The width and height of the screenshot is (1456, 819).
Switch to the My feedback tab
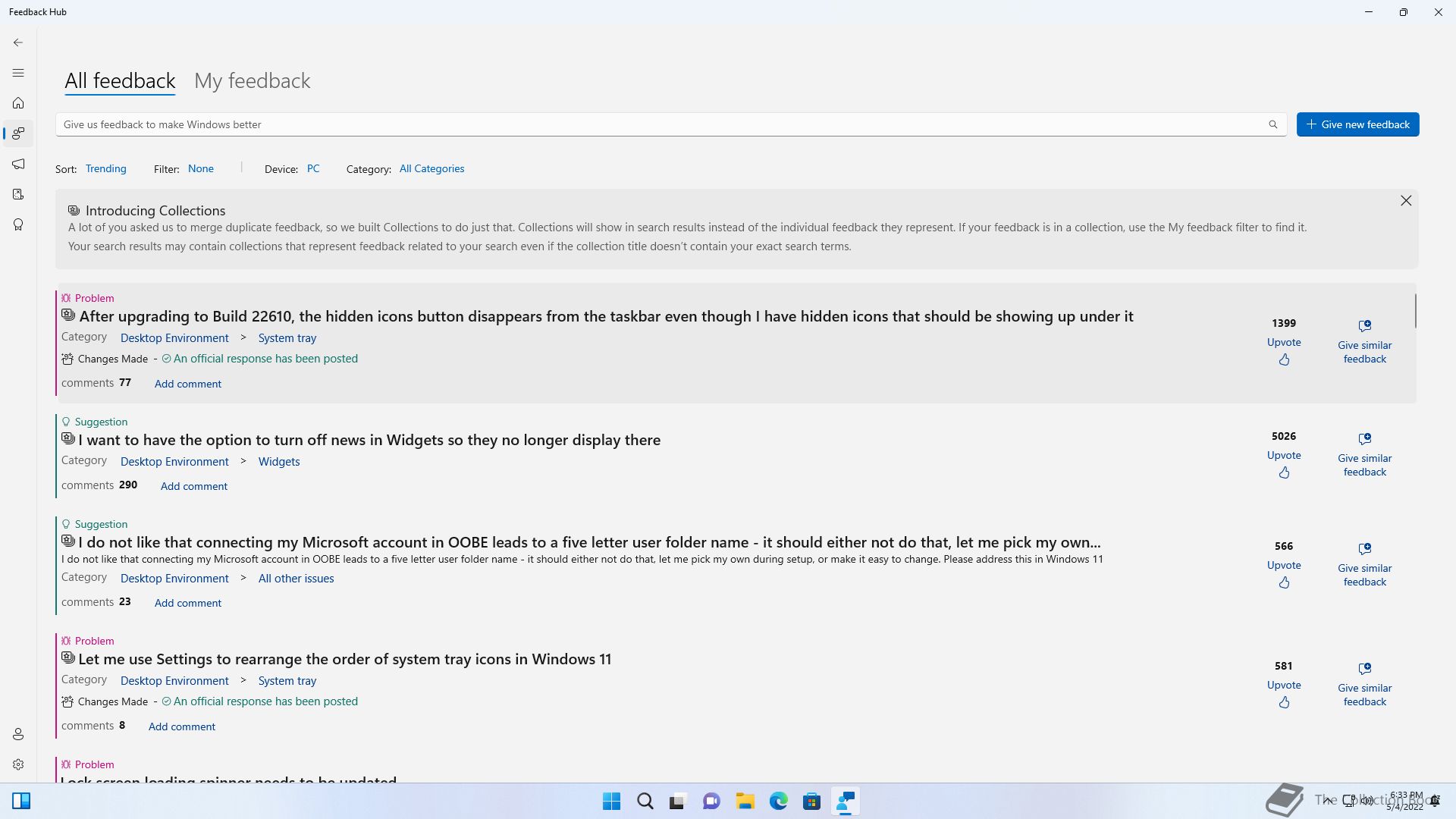pos(253,81)
